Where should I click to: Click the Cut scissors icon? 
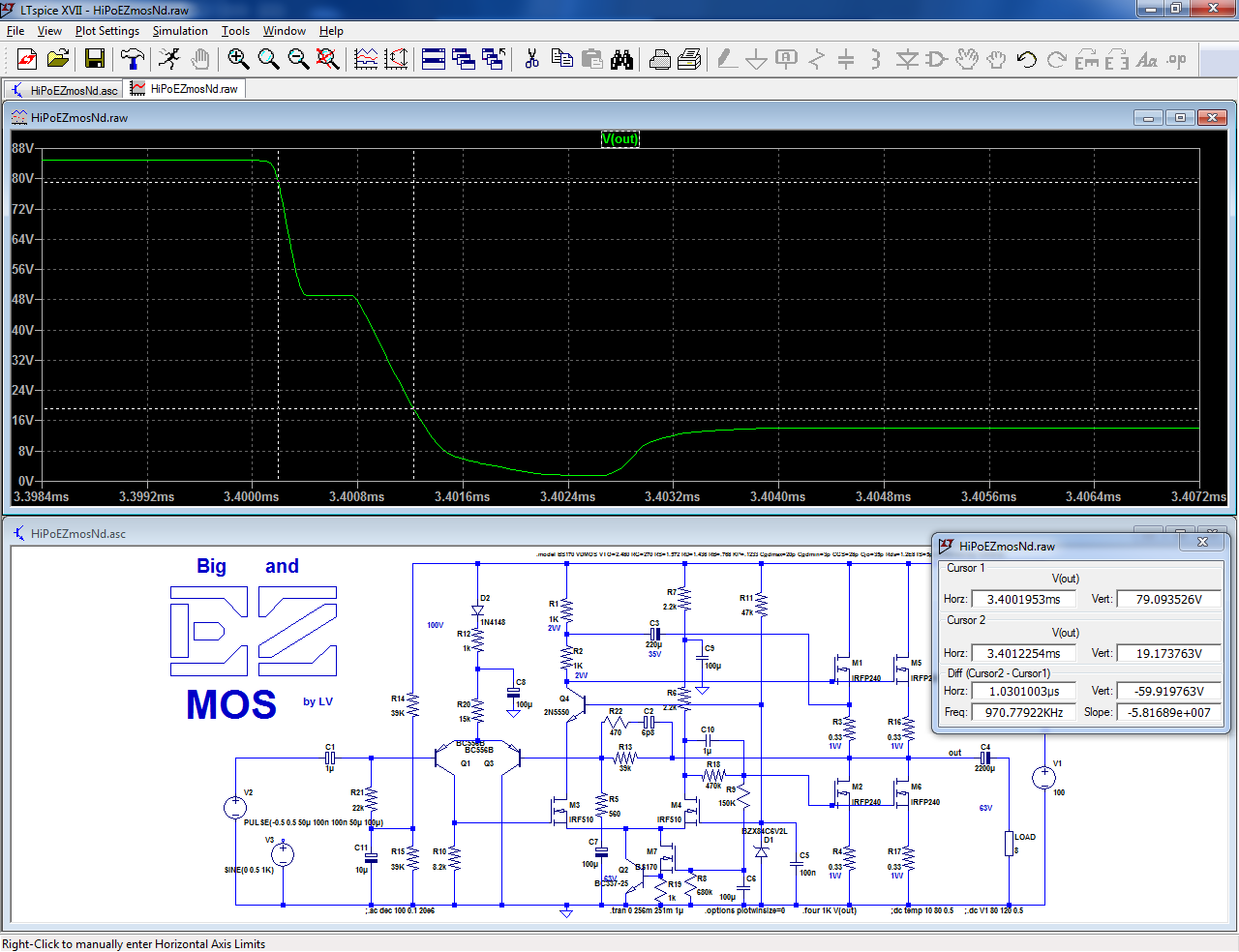[x=531, y=59]
